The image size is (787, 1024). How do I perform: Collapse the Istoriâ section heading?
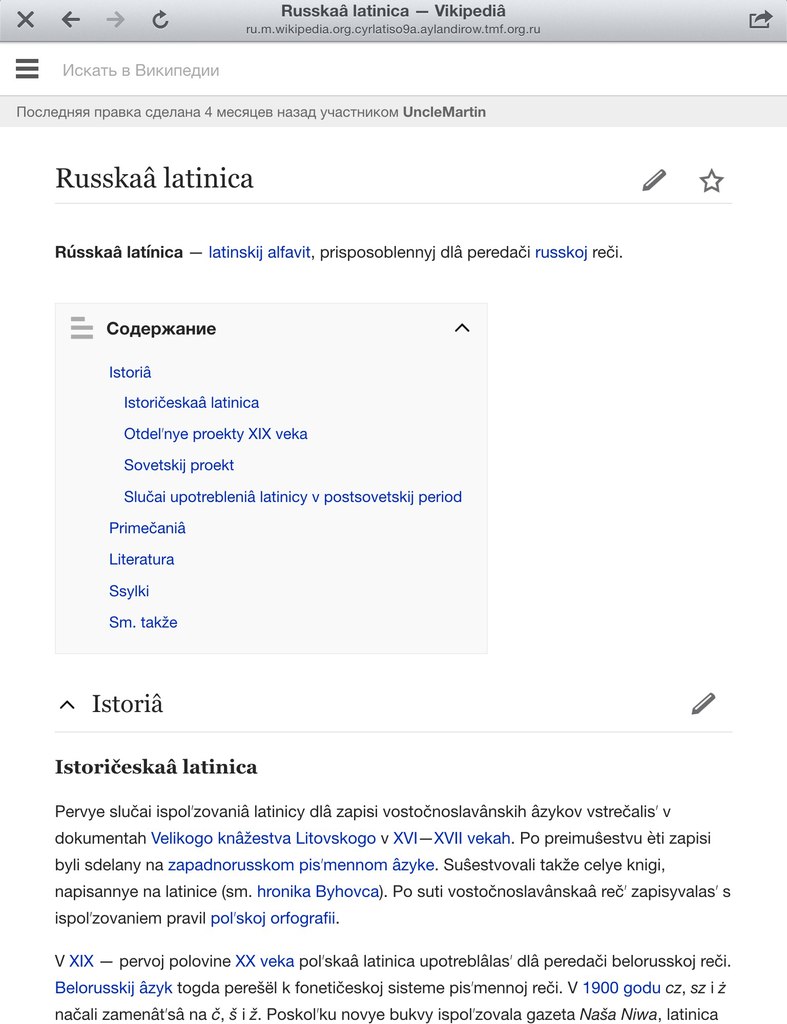point(67,704)
